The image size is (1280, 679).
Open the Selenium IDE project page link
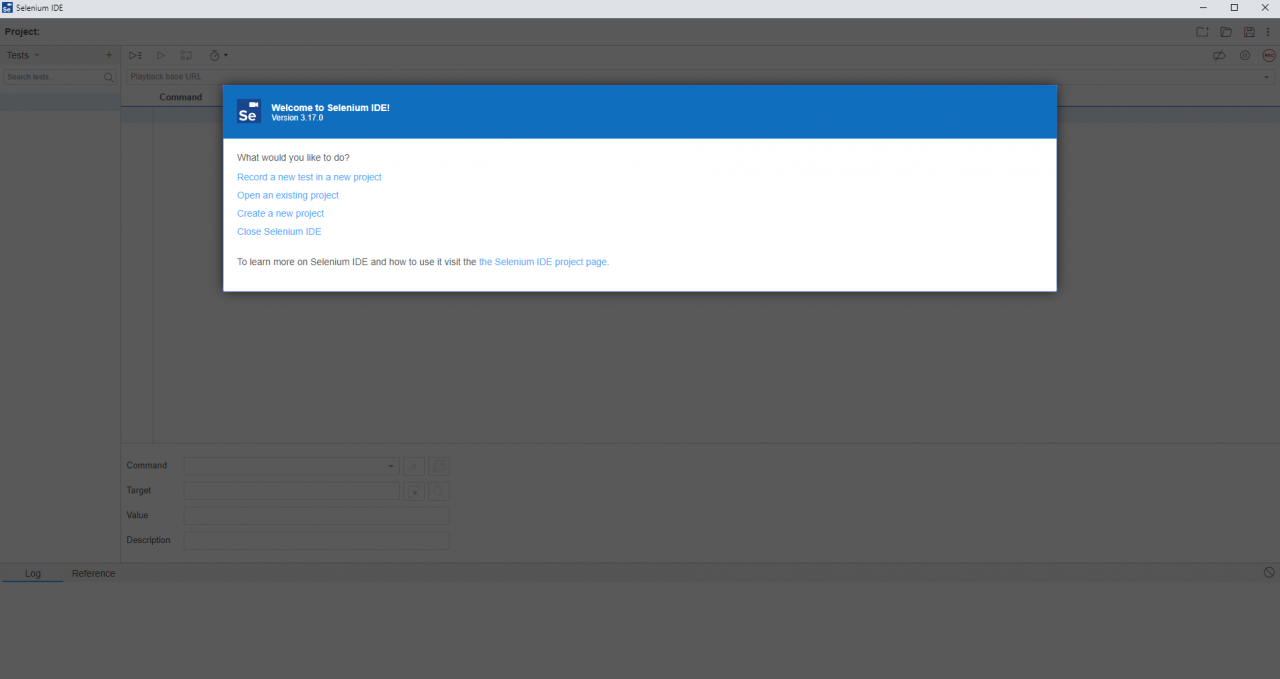click(x=542, y=261)
